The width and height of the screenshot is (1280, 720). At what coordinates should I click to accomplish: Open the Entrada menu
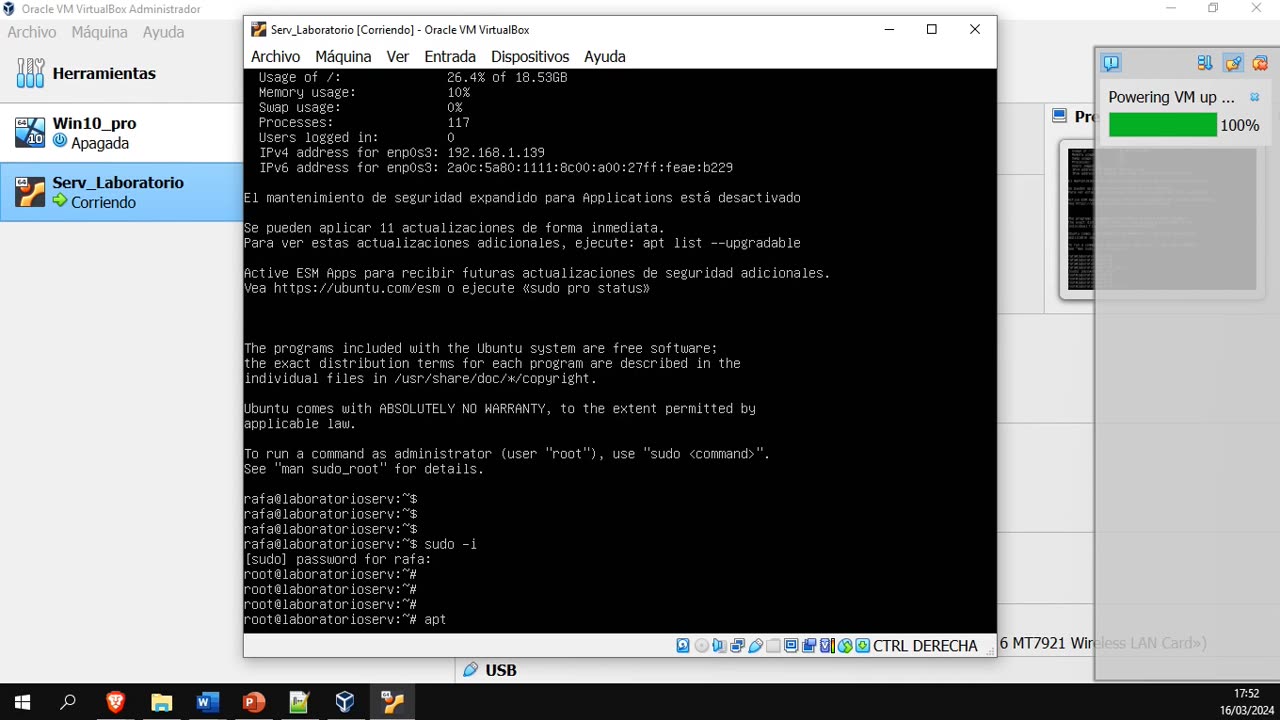450,57
